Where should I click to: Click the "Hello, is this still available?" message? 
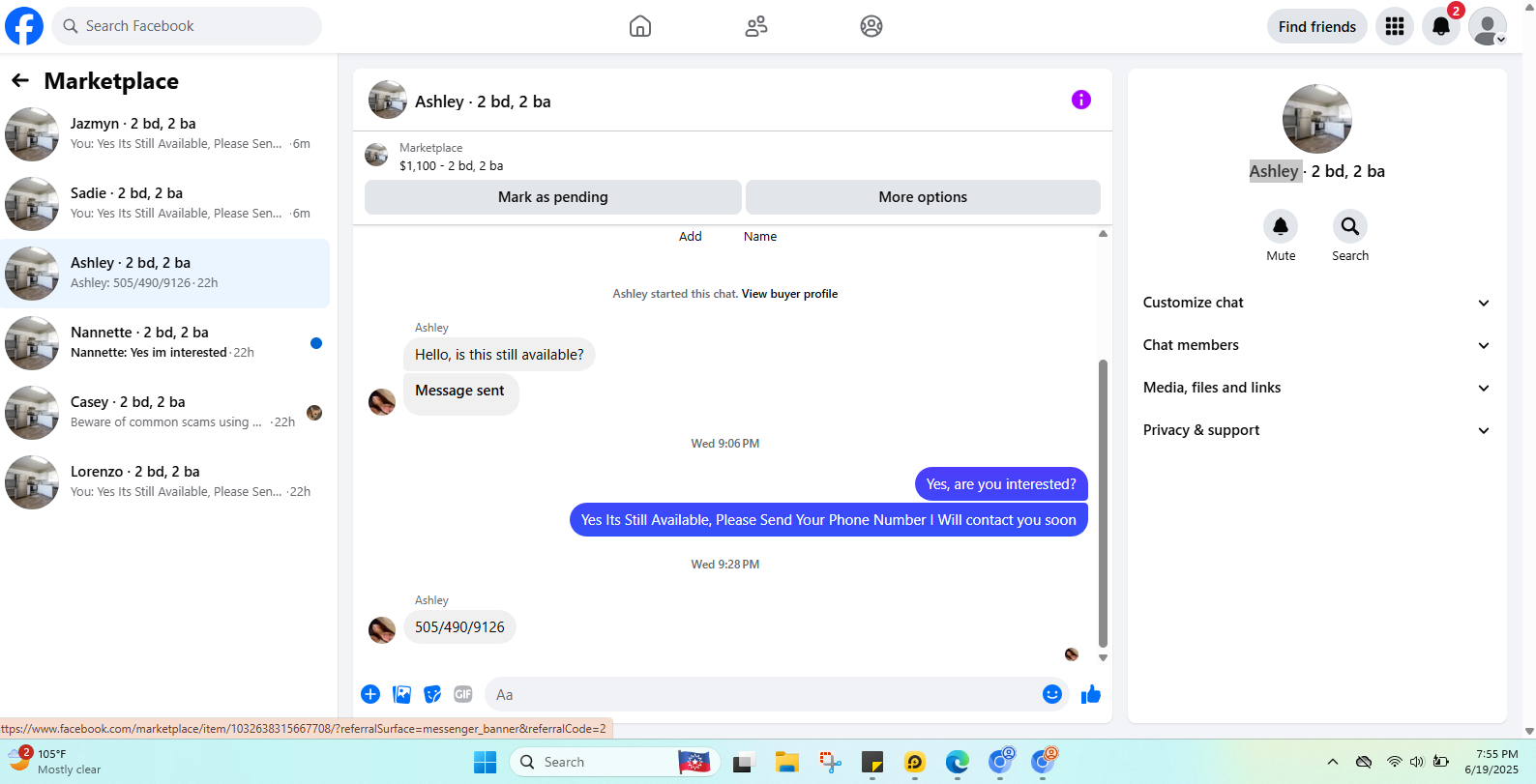click(x=499, y=355)
